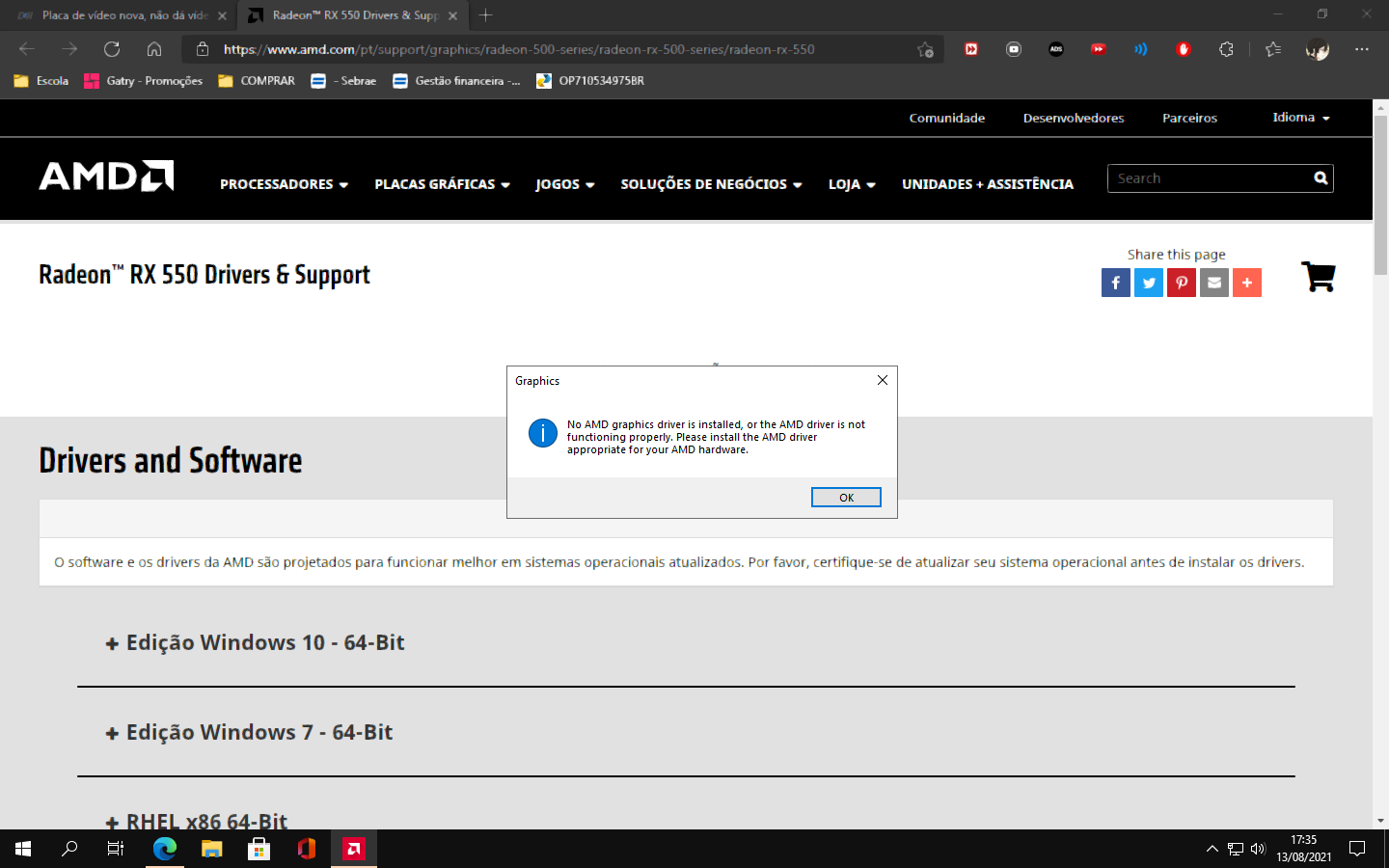Show hidden tray icons
The image size is (1389, 868).
[1212, 849]
